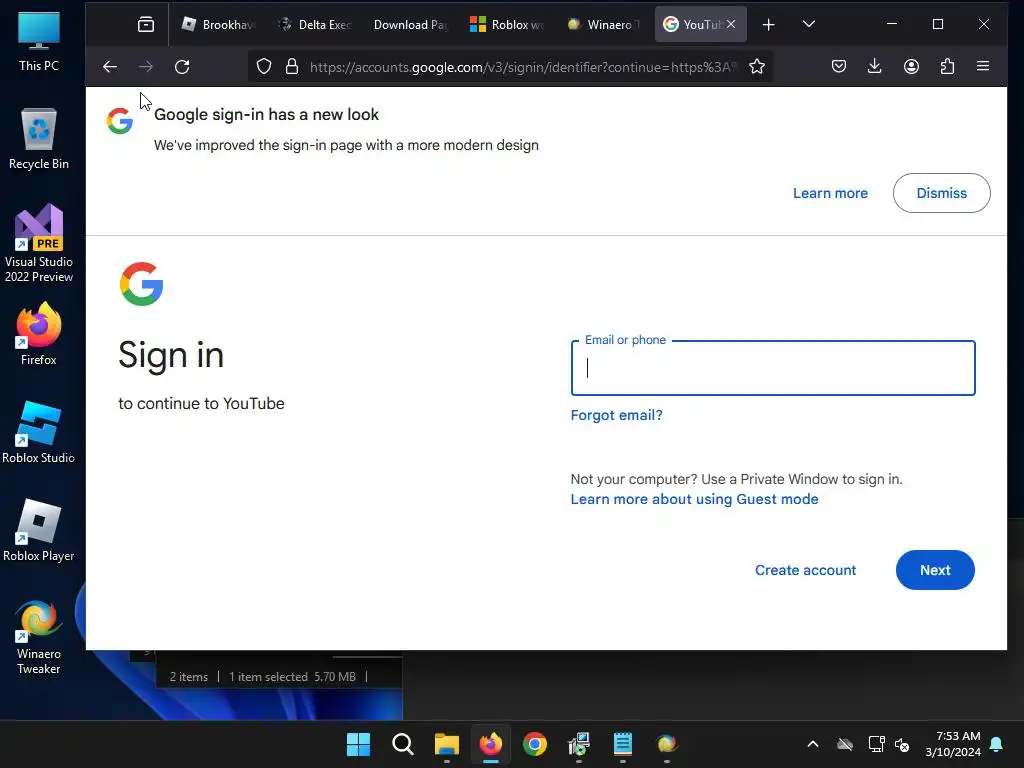Open the network status tray icon
Viewport: 1024px width, 768px height.
(x=876, y=744)
